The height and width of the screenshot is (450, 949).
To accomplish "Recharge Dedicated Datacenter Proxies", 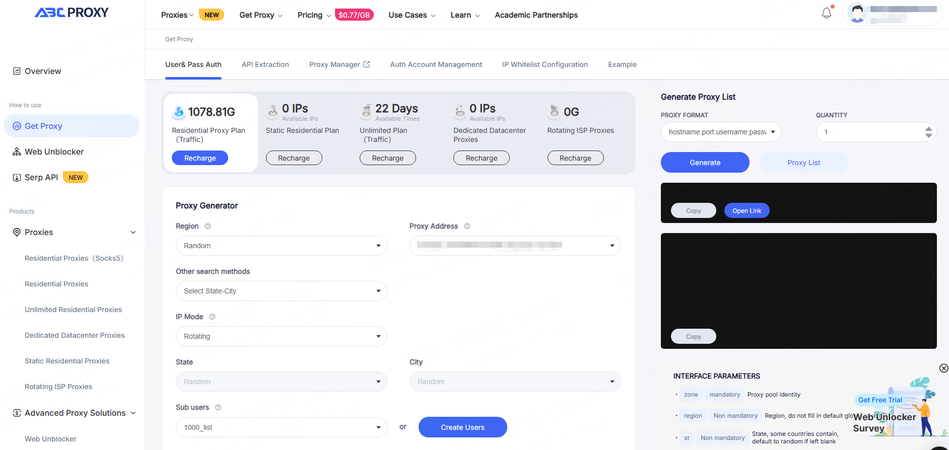I will point(481,158).
